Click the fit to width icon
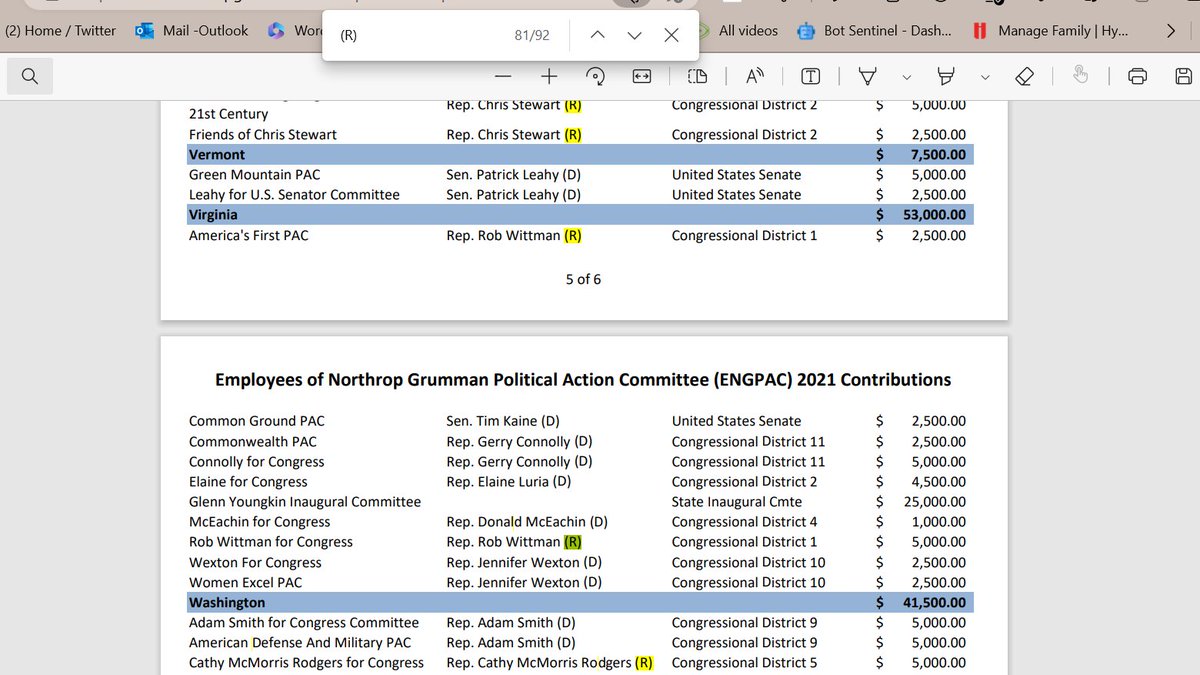This screenshot has height=675, width=1200. pos(641,76)
